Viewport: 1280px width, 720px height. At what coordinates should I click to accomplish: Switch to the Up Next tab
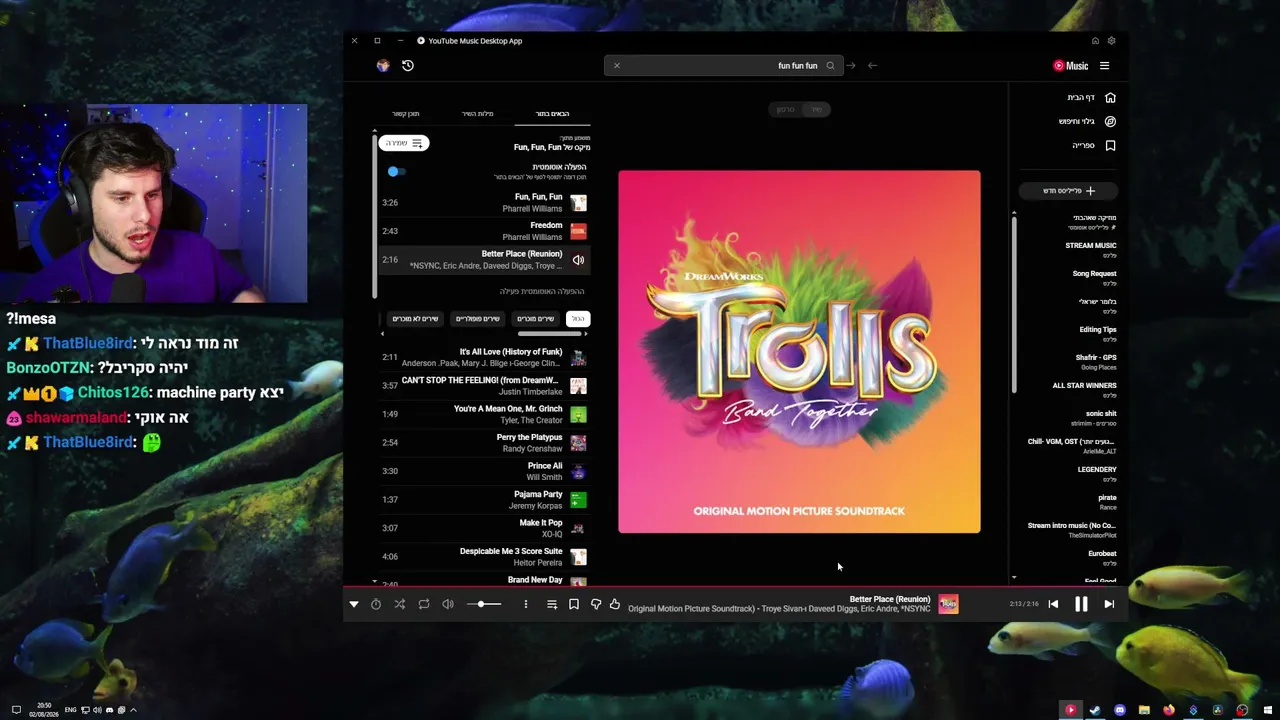(x=552, y=114)
